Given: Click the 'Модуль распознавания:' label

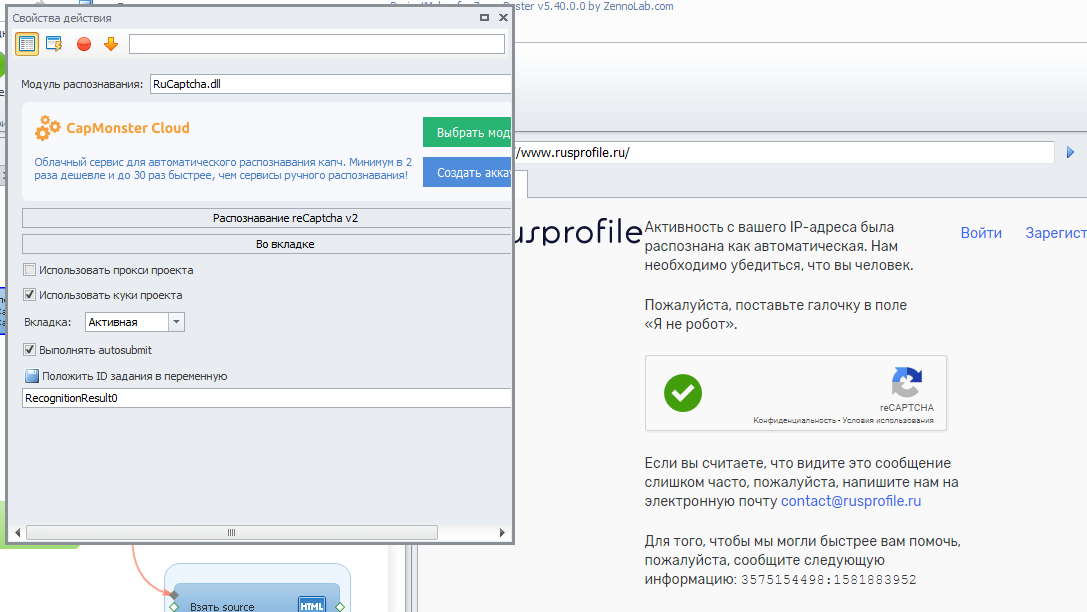Looking at the screenshot, I should 82,85.
